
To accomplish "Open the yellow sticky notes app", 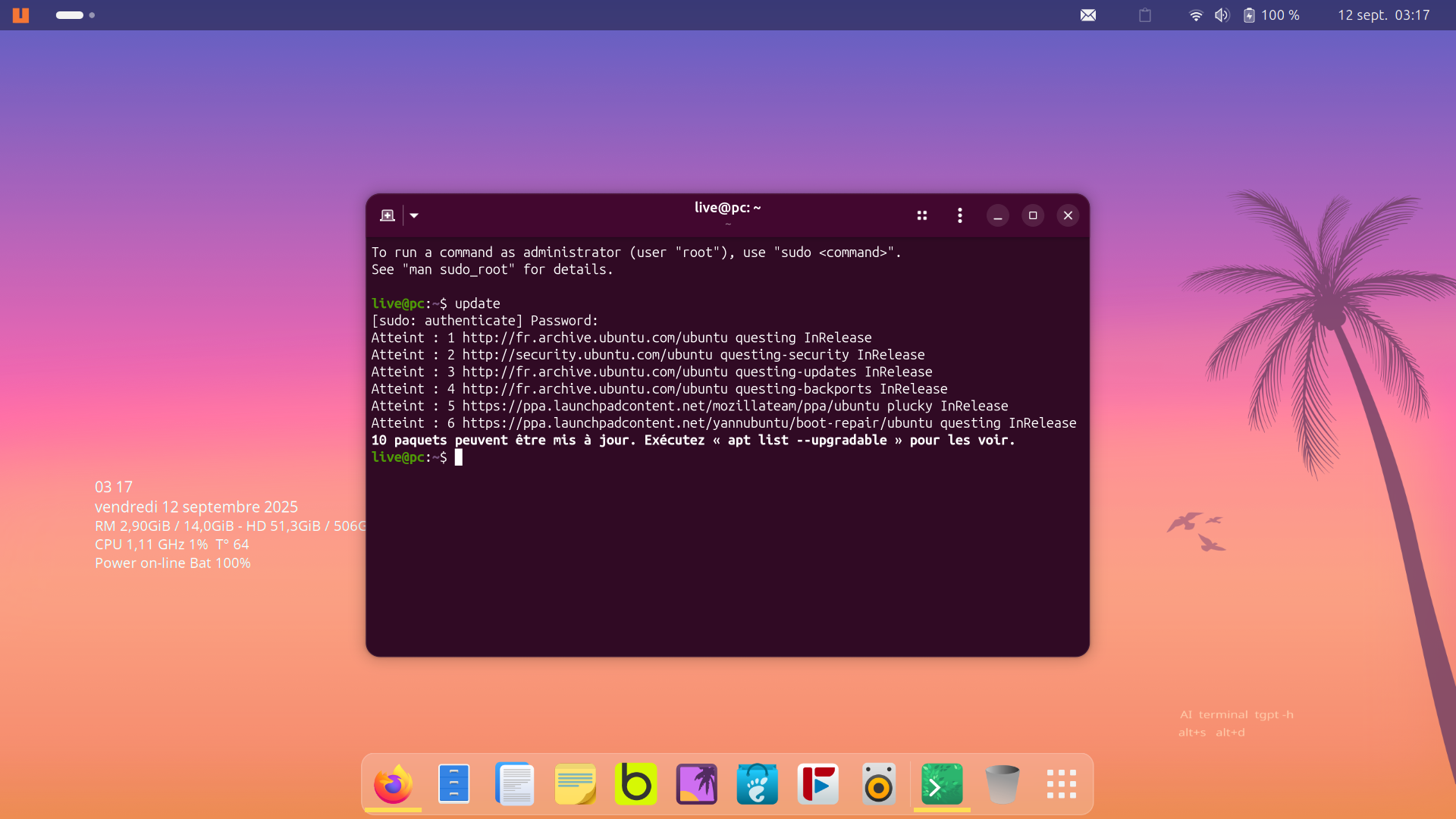I will [x=576, y=784].
